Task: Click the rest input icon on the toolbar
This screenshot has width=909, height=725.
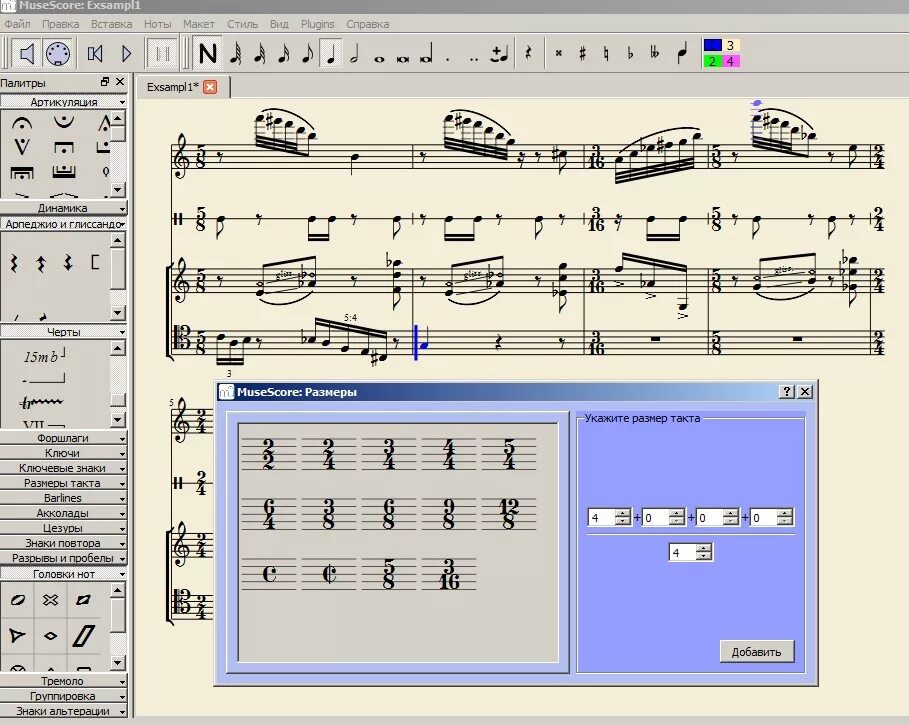Action: pyautogui.click(x=530, y=52)
